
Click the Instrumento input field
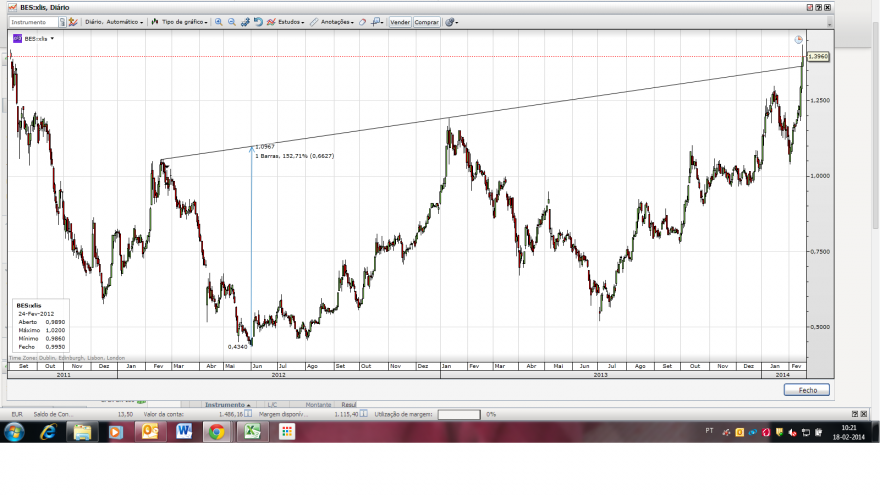click(34, 22)
